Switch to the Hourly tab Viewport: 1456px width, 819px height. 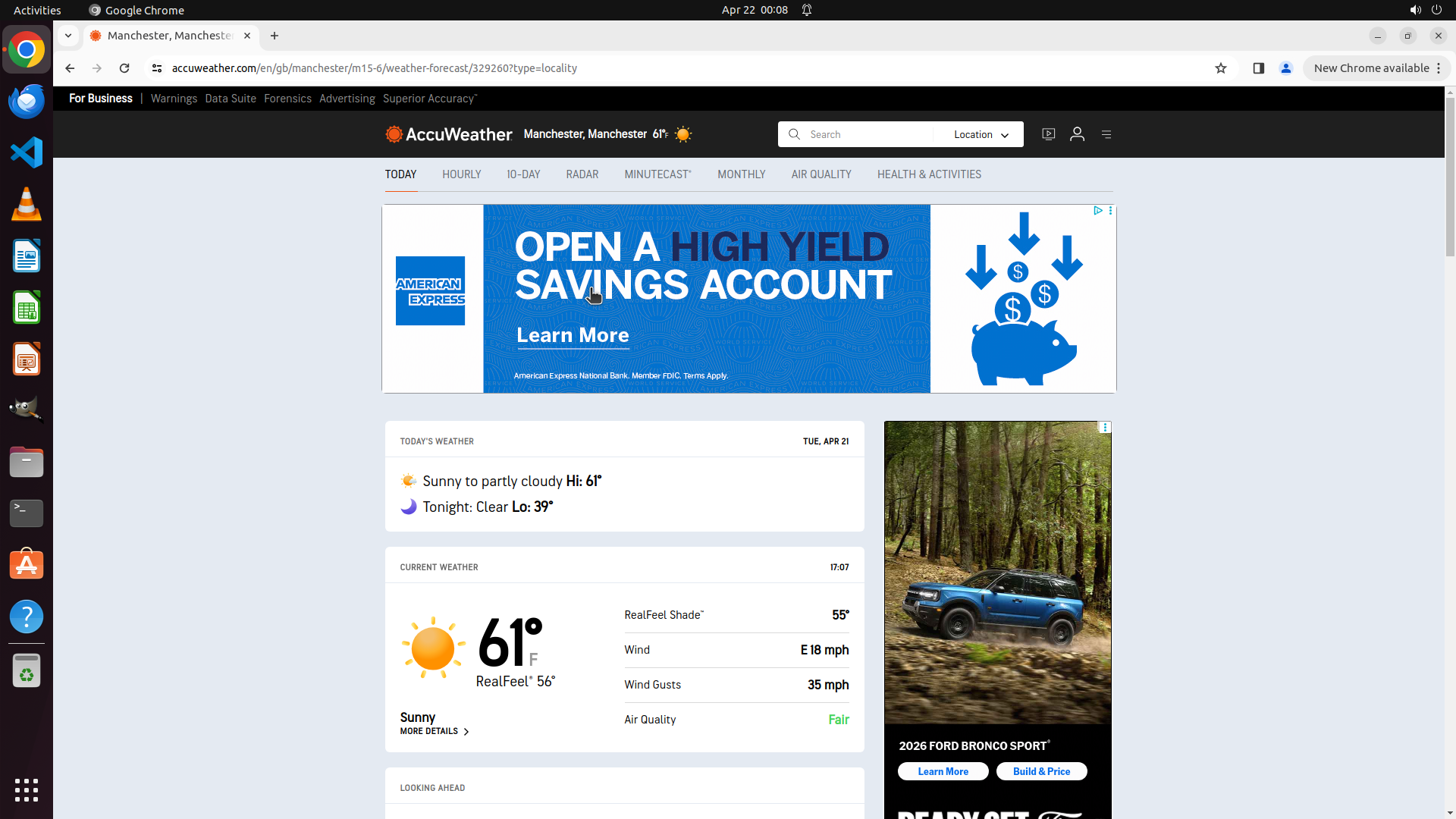461,174
